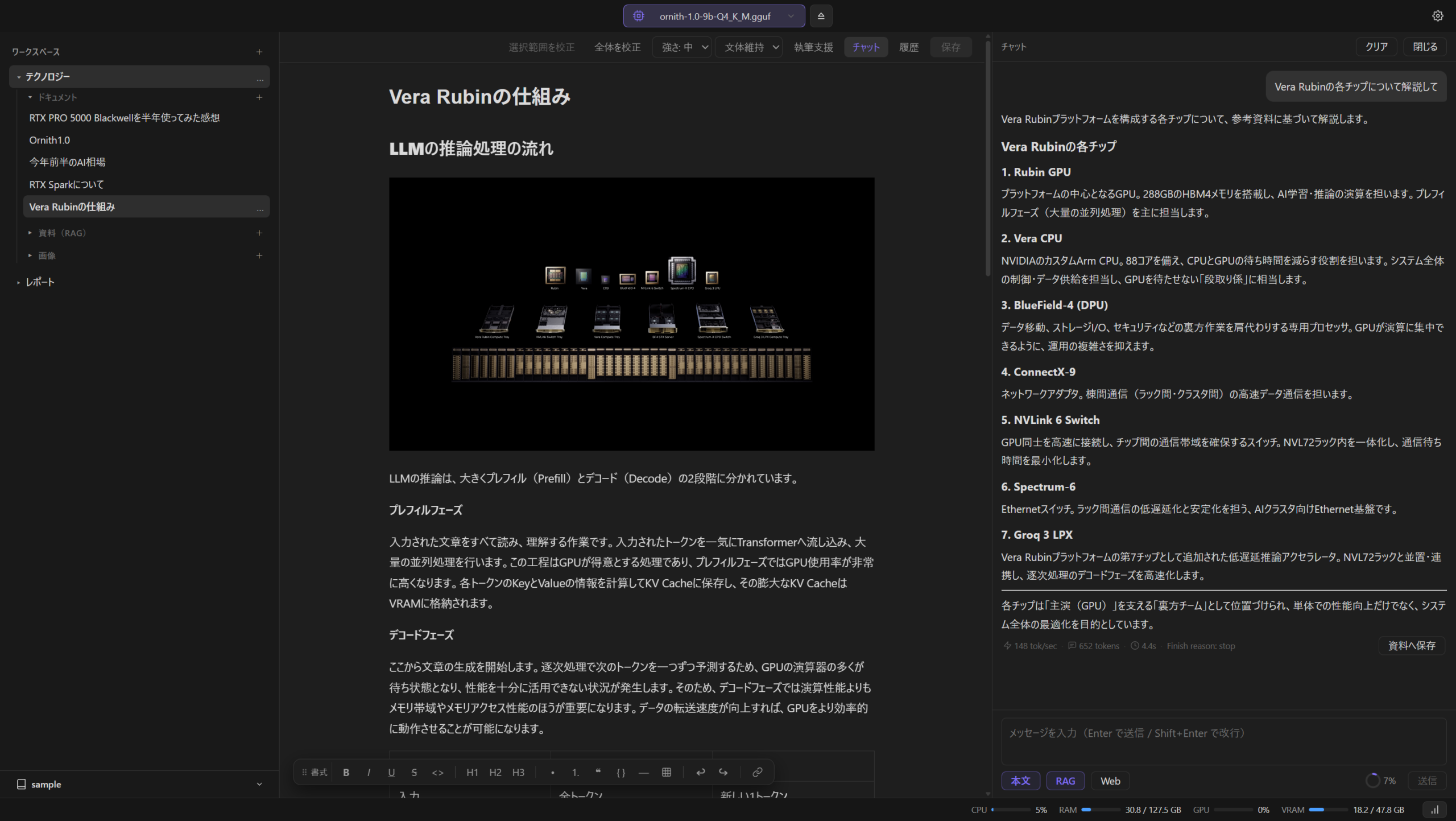Viewport: 1456px width, 821px height.
Task: Add a new image under 画像
Action: pos(259,255)
